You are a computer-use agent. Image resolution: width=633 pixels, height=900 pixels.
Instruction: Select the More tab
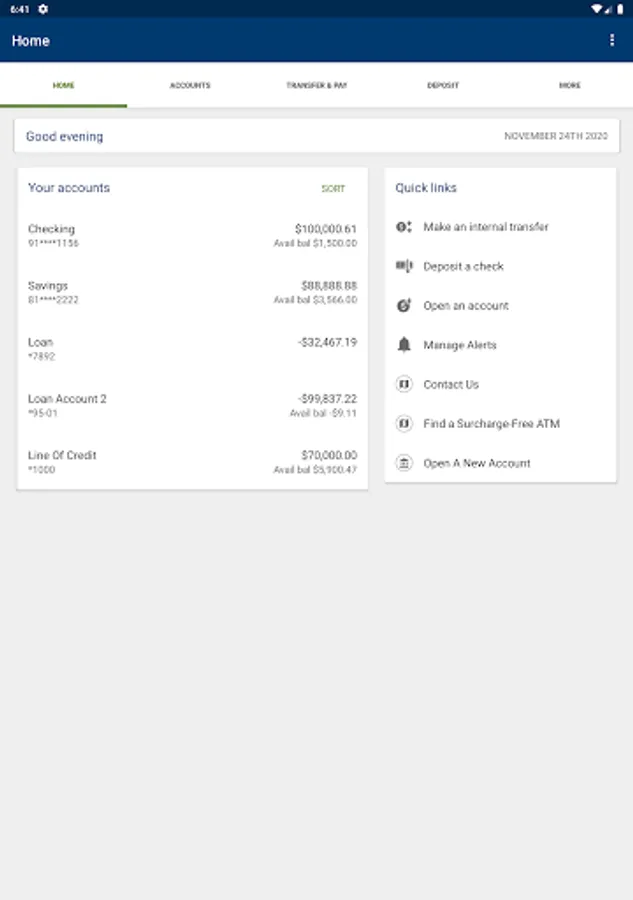pyautogui.click(x=569, y=85)
